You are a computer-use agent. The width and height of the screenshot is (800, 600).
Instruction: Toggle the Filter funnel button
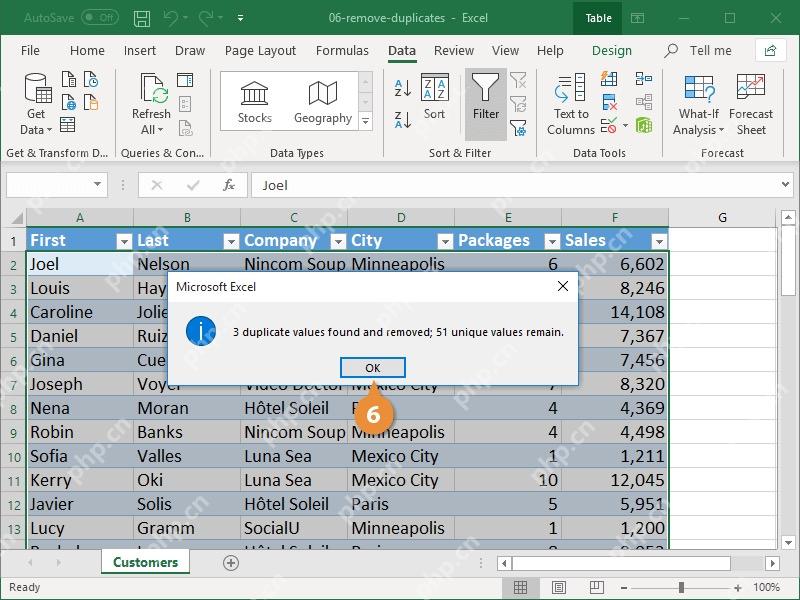pos(486,104)
